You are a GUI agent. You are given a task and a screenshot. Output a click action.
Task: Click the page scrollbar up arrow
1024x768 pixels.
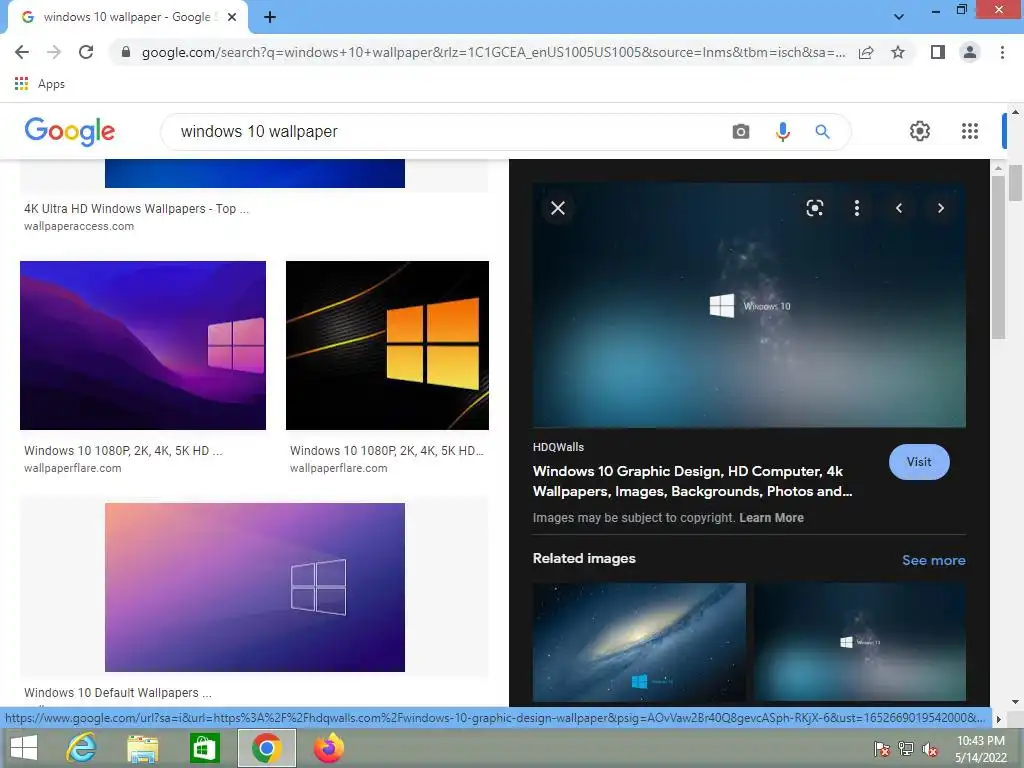coord(1015,112)
